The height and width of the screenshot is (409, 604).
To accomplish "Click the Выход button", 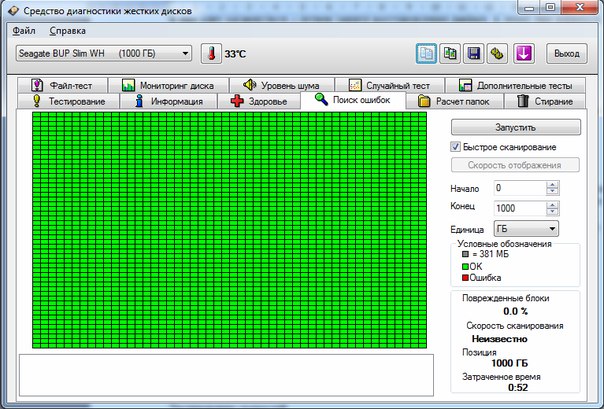I will coord(566,53).
